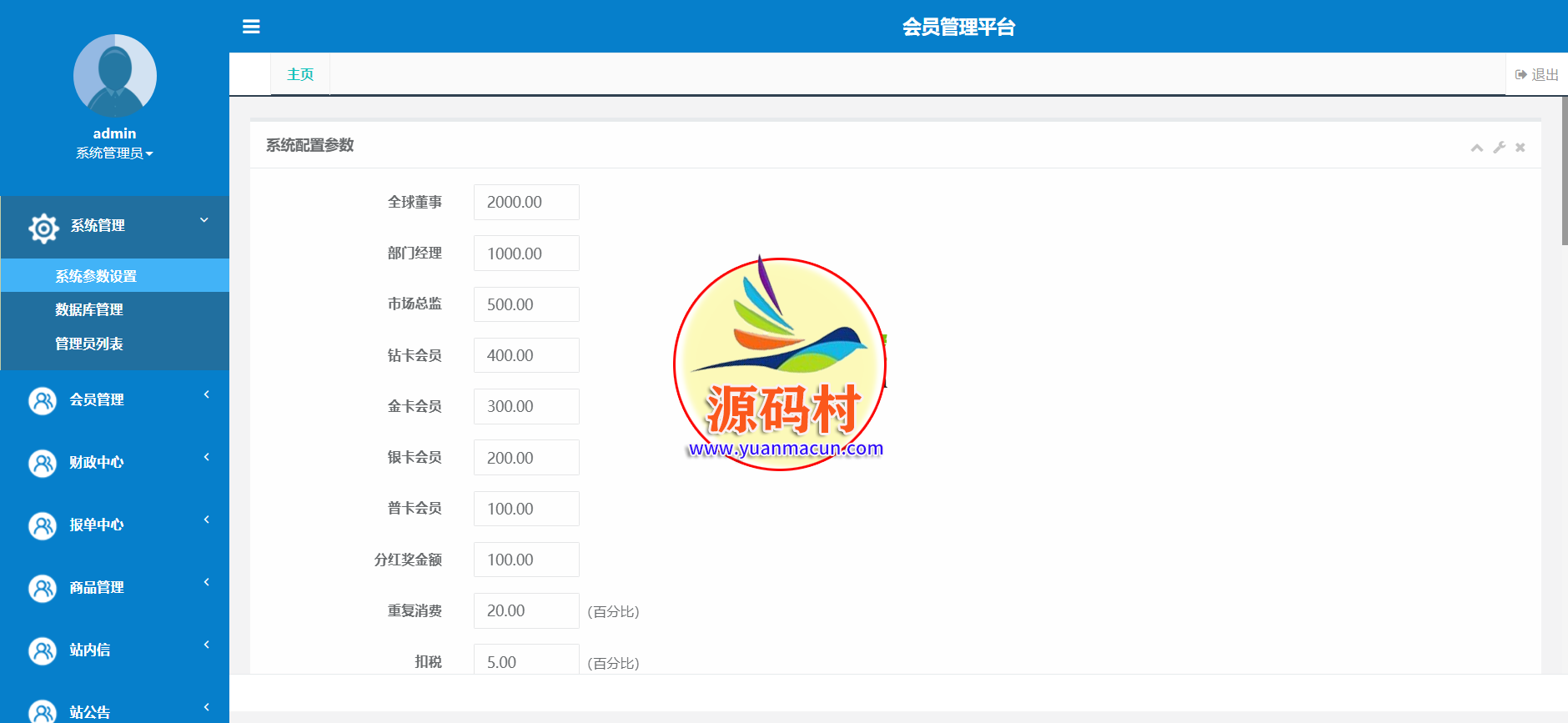This screenshot has height=723, width=1568.
Task: Open 管理员列表 submenu item
Action: pos(89,344)
